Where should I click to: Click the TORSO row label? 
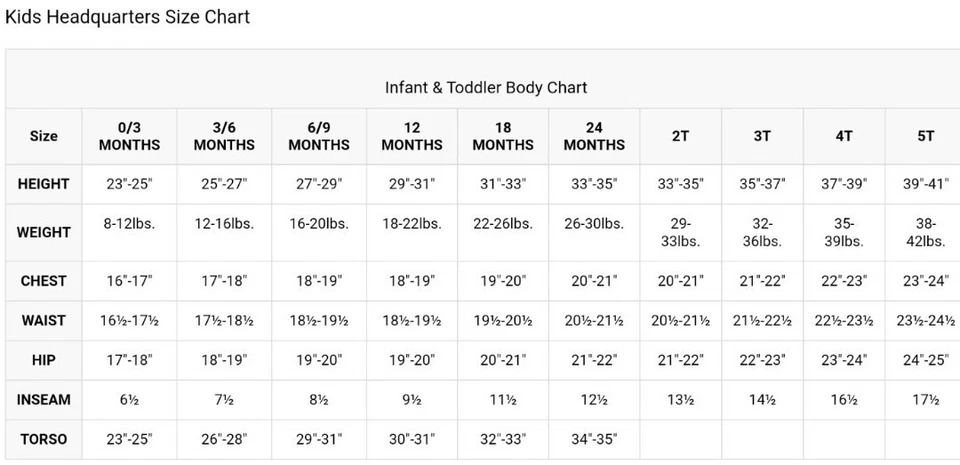tap(44, 439)
